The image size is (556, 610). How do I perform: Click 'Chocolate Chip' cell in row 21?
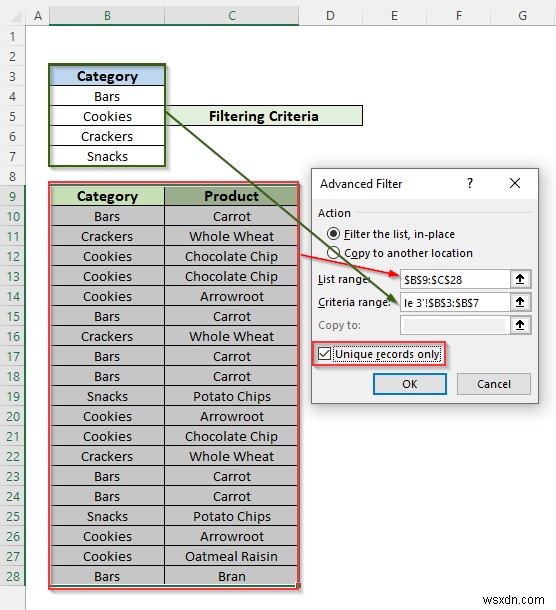232,436
